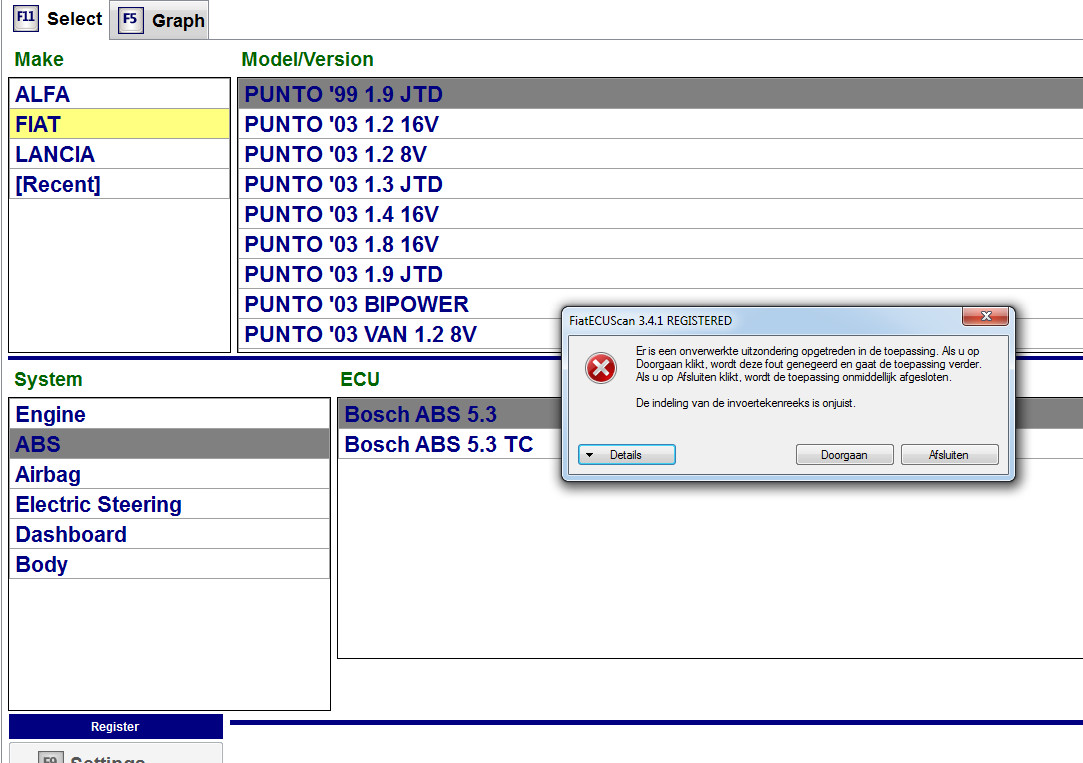Click the Register button

click(x=115, y=726)
